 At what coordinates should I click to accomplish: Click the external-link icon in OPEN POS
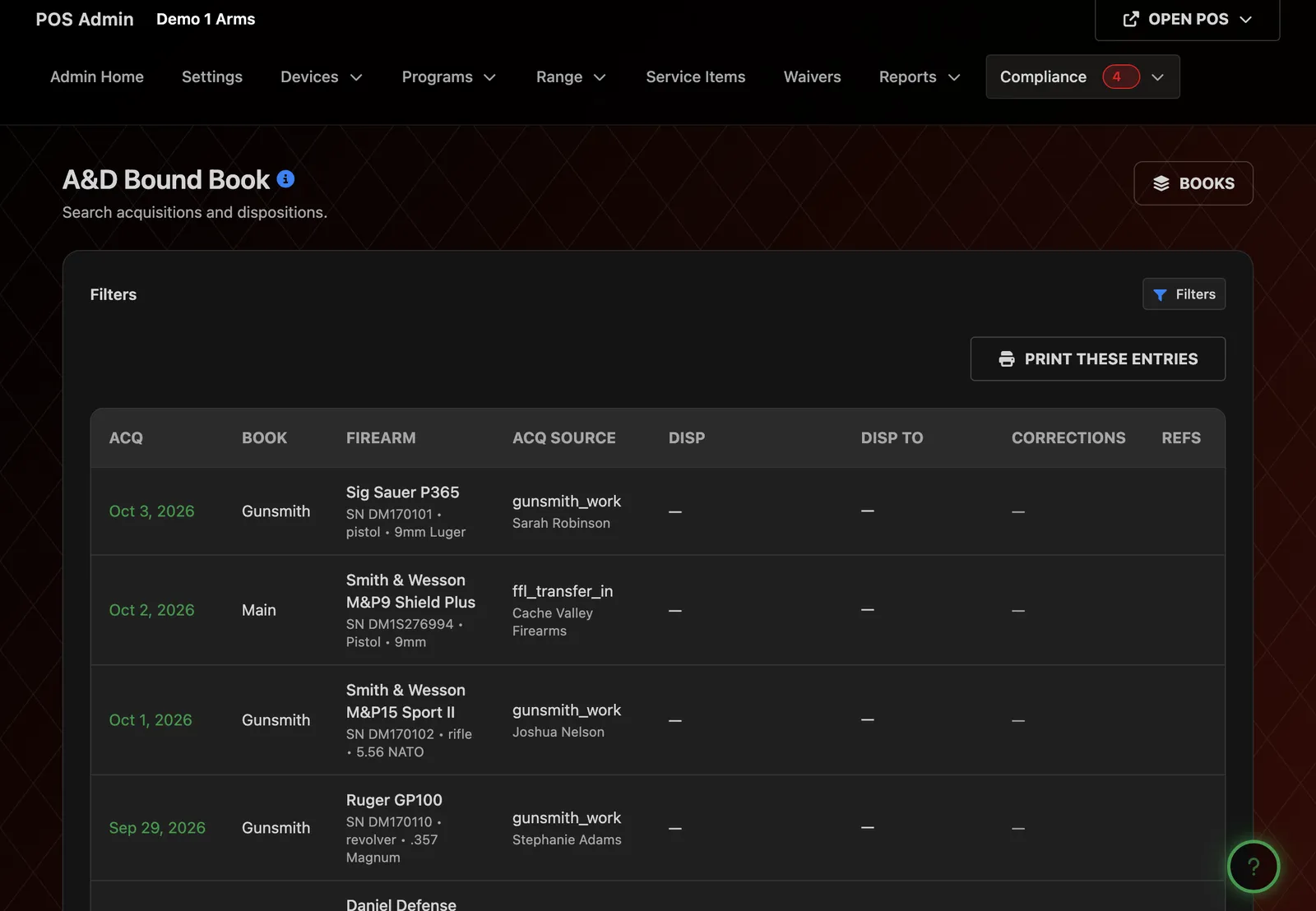(1131, 19)
